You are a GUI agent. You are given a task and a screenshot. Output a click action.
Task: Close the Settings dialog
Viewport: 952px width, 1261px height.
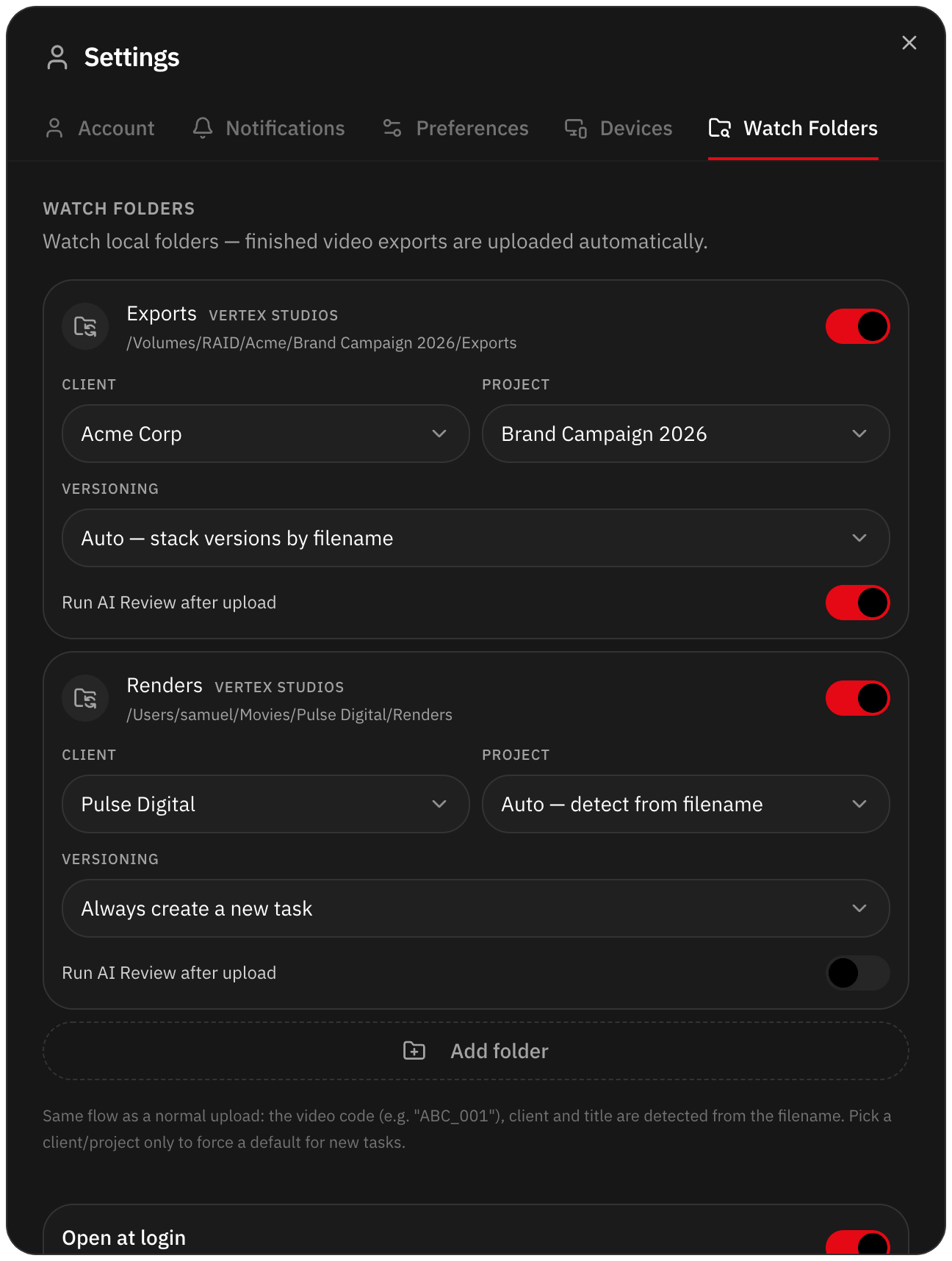909,43
